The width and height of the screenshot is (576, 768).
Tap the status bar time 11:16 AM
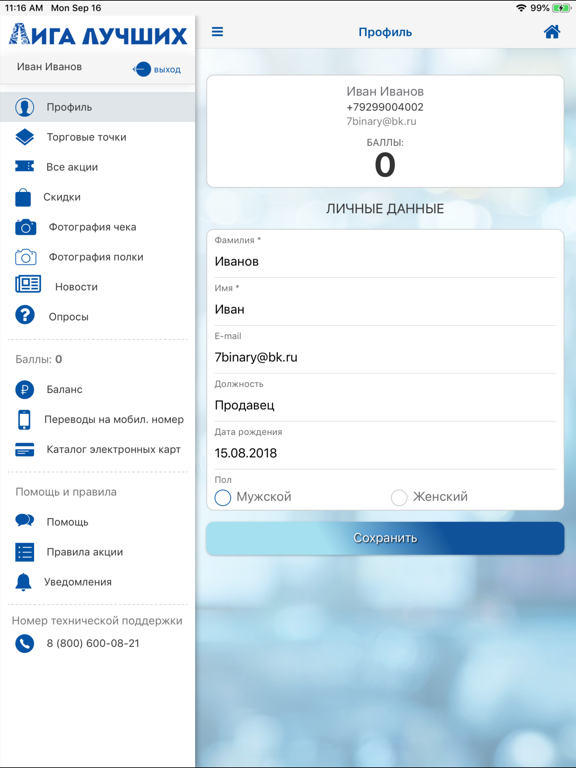(24, 8)
